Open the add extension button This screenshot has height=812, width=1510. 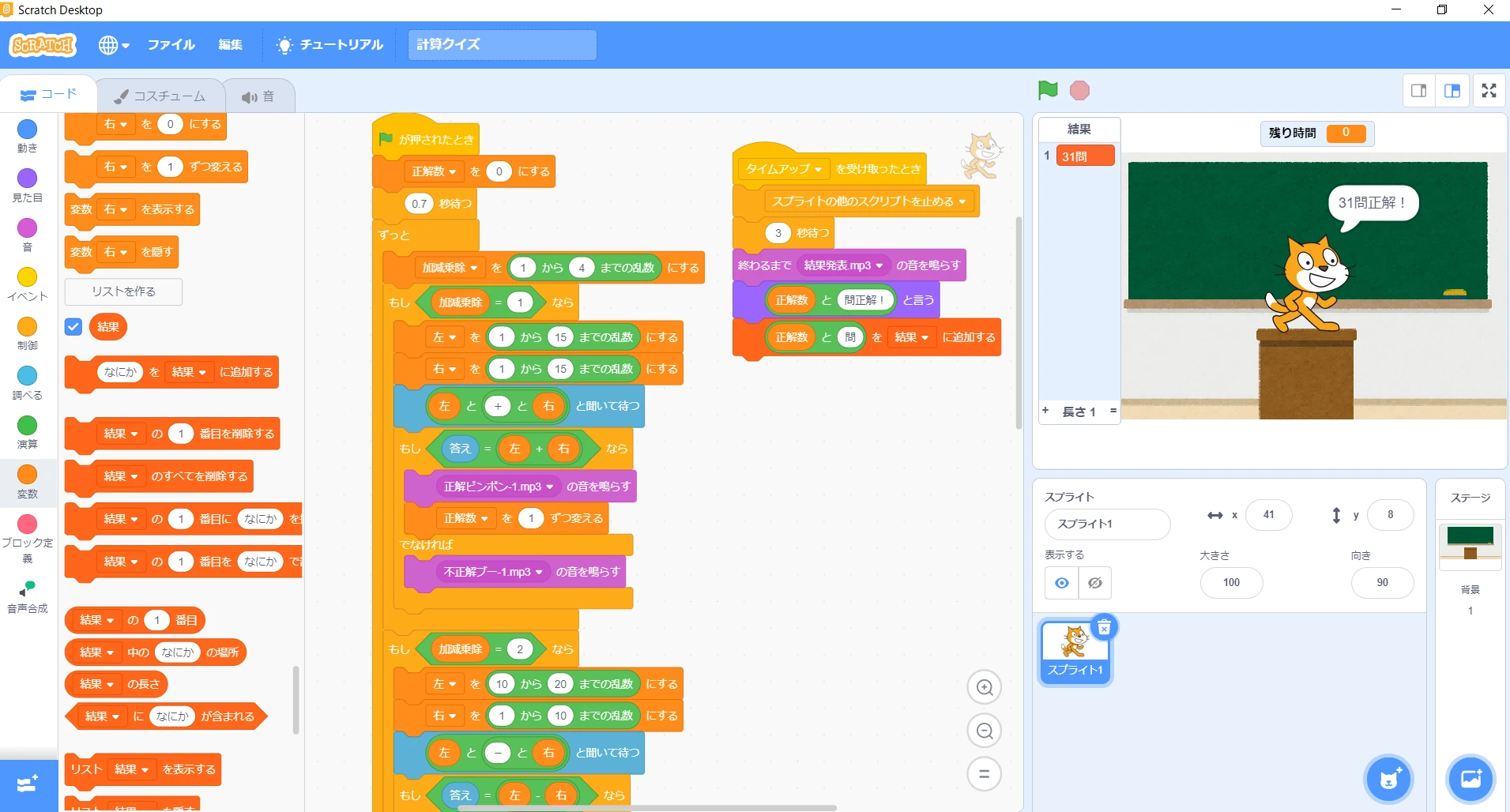(x=28, y=784)
